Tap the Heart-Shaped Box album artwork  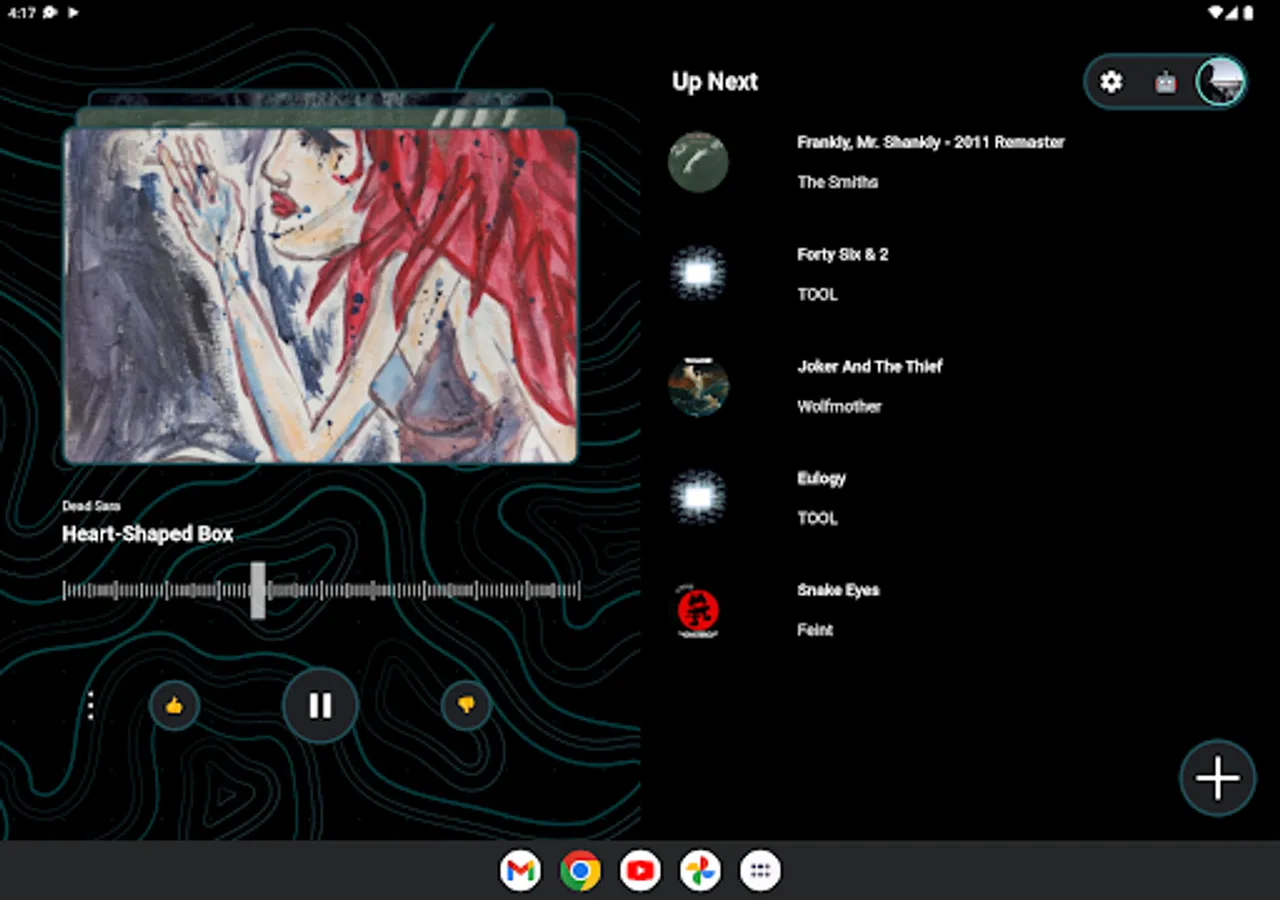[x=321, y=295]
